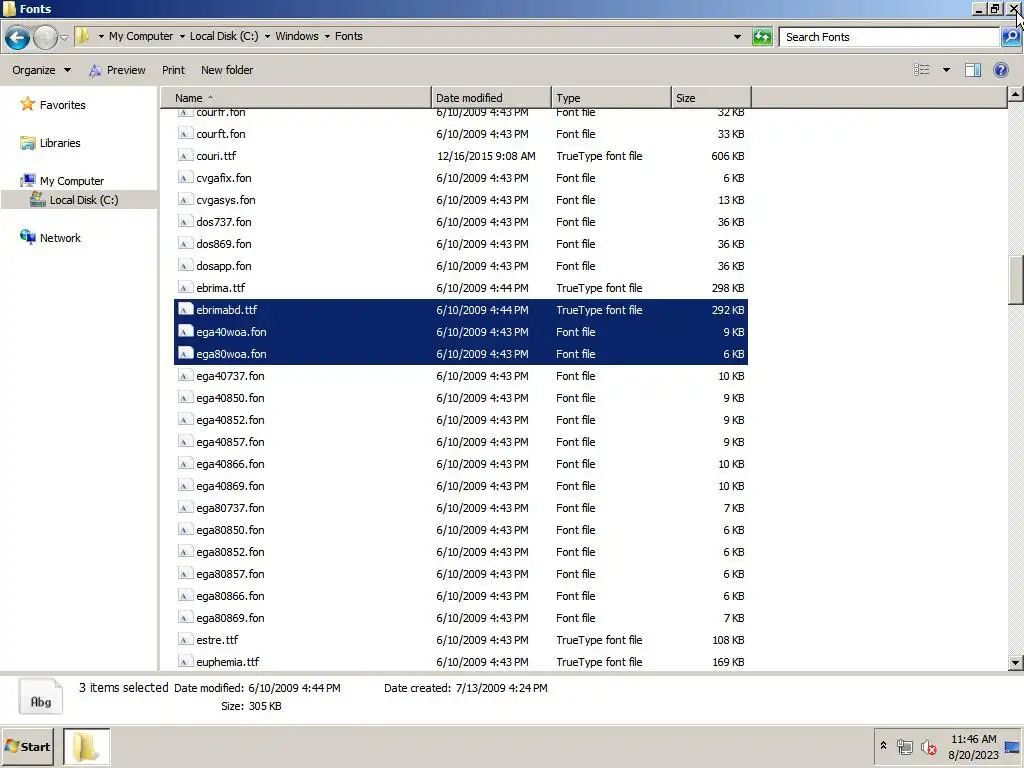Click the network tray icon

[904, 746]
